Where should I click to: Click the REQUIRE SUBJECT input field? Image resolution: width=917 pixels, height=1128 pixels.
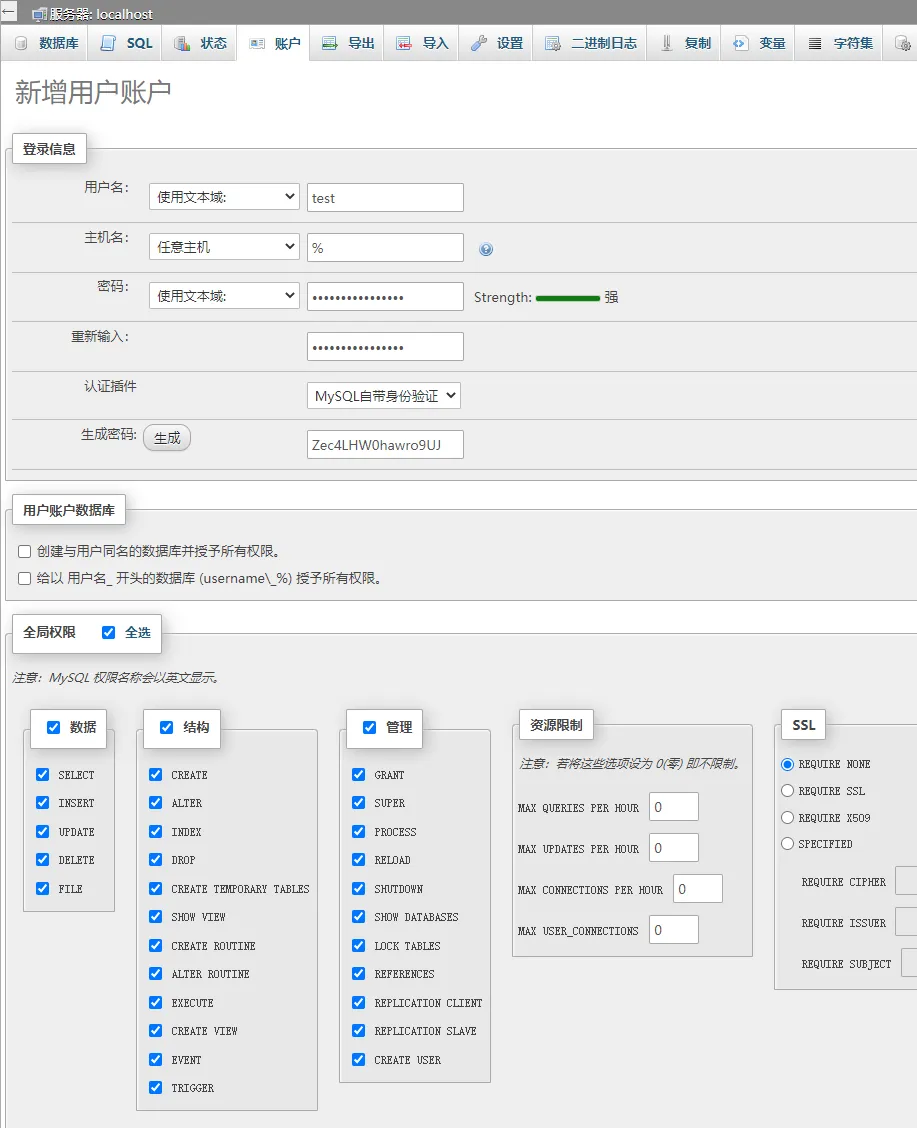coord(909,963)
